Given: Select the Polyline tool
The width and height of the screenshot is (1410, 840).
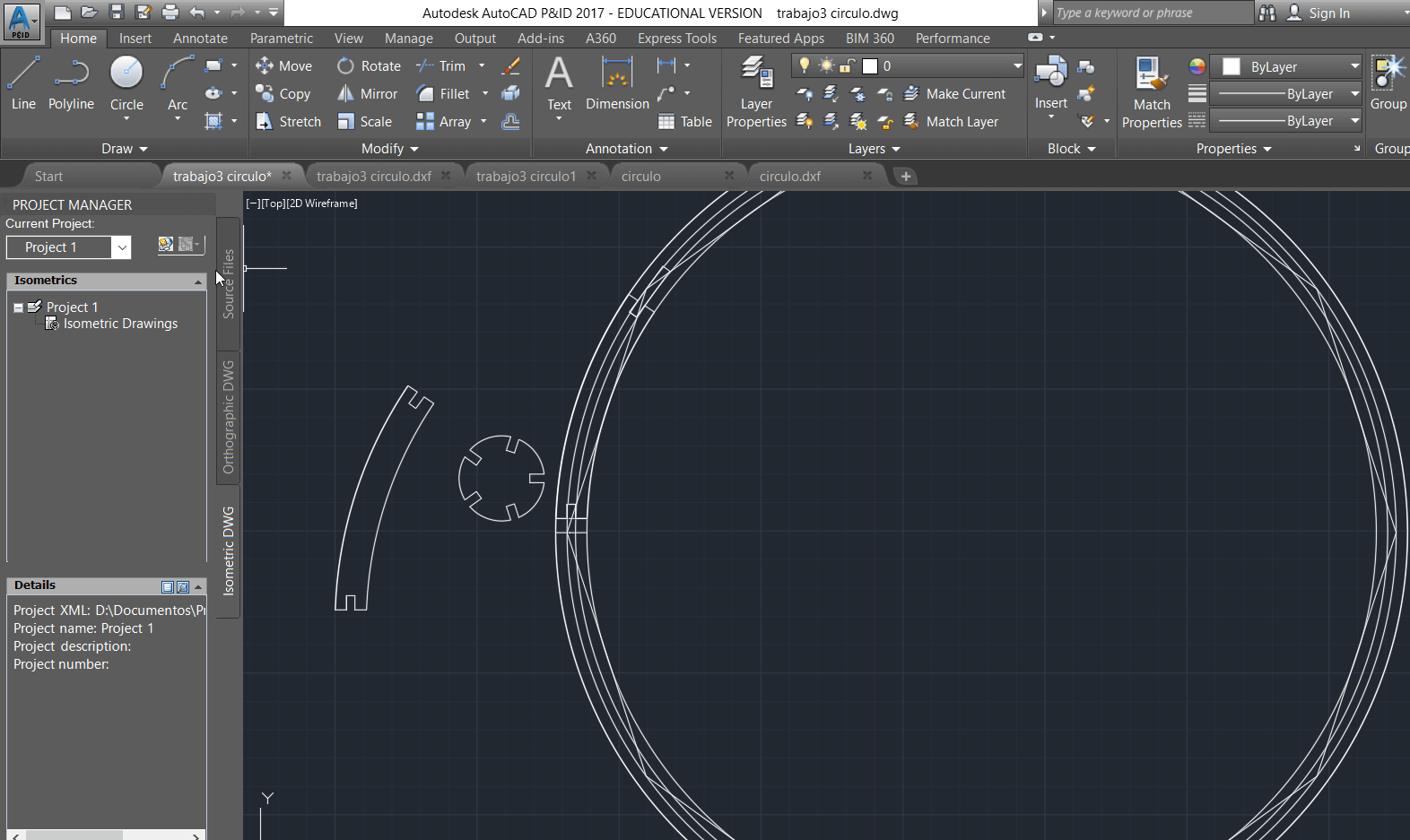Looking at the screenshot, I should click(71, 83).
